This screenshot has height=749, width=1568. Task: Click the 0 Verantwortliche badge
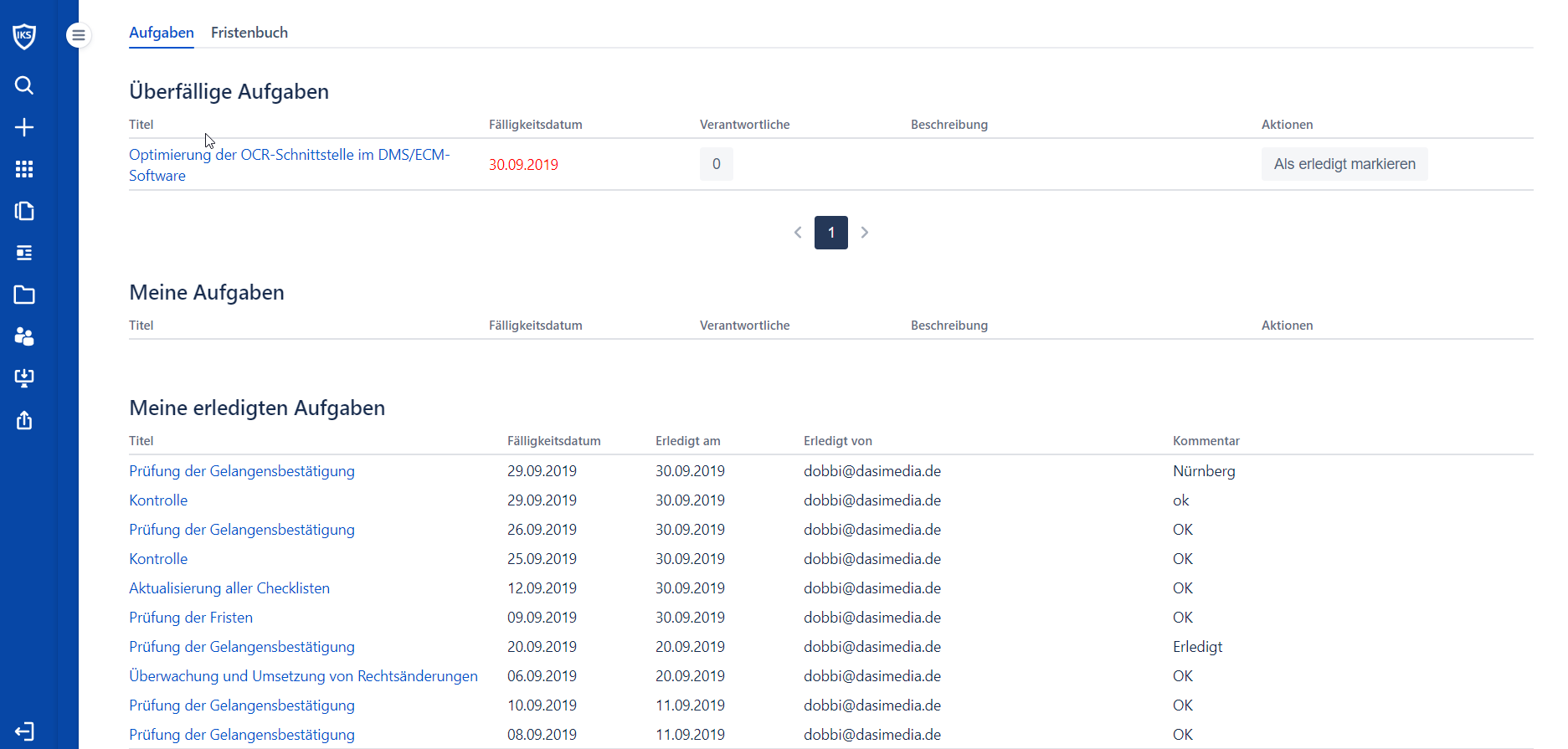tap(717, 164)
